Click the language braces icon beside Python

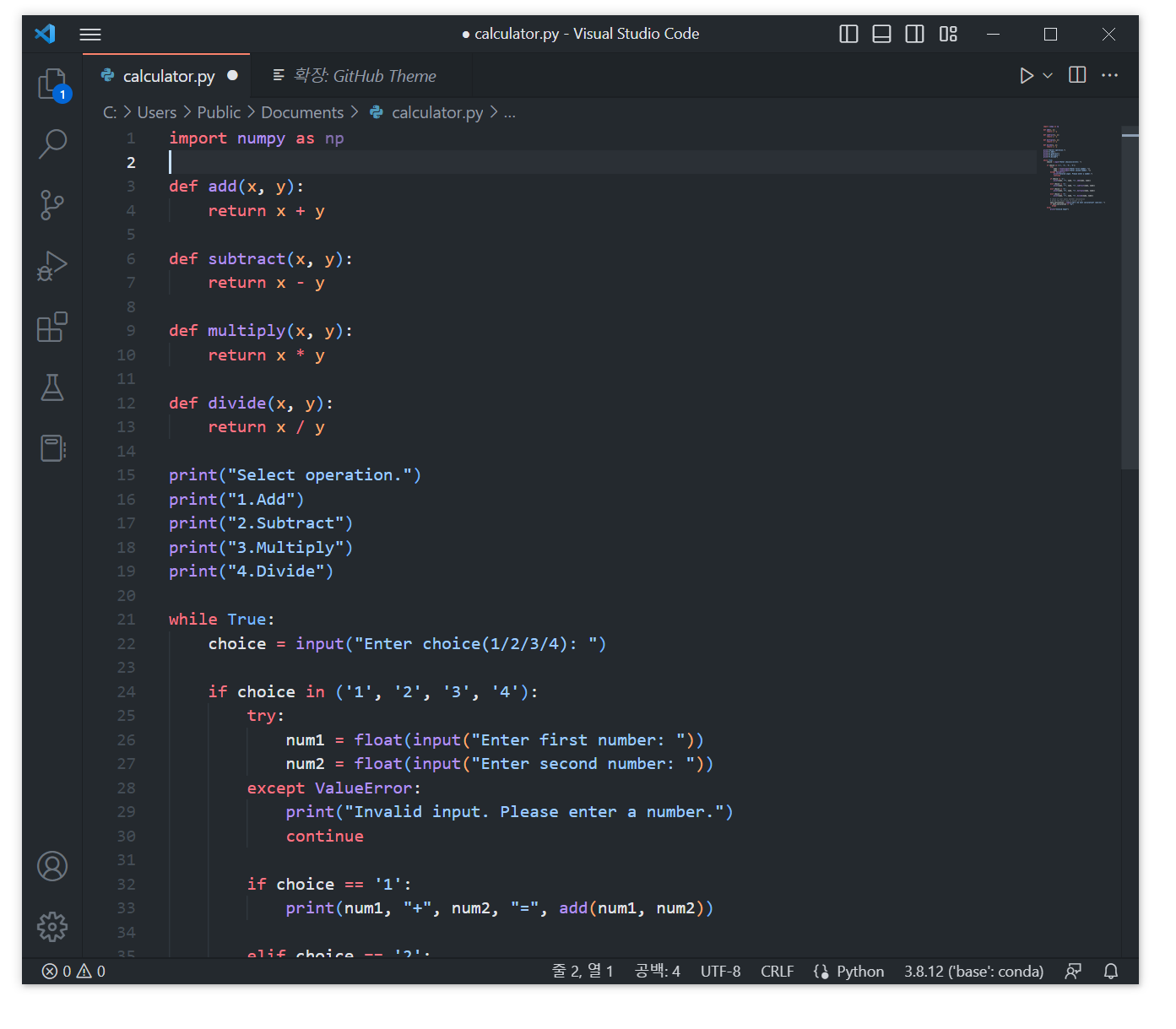click(821, 972)
